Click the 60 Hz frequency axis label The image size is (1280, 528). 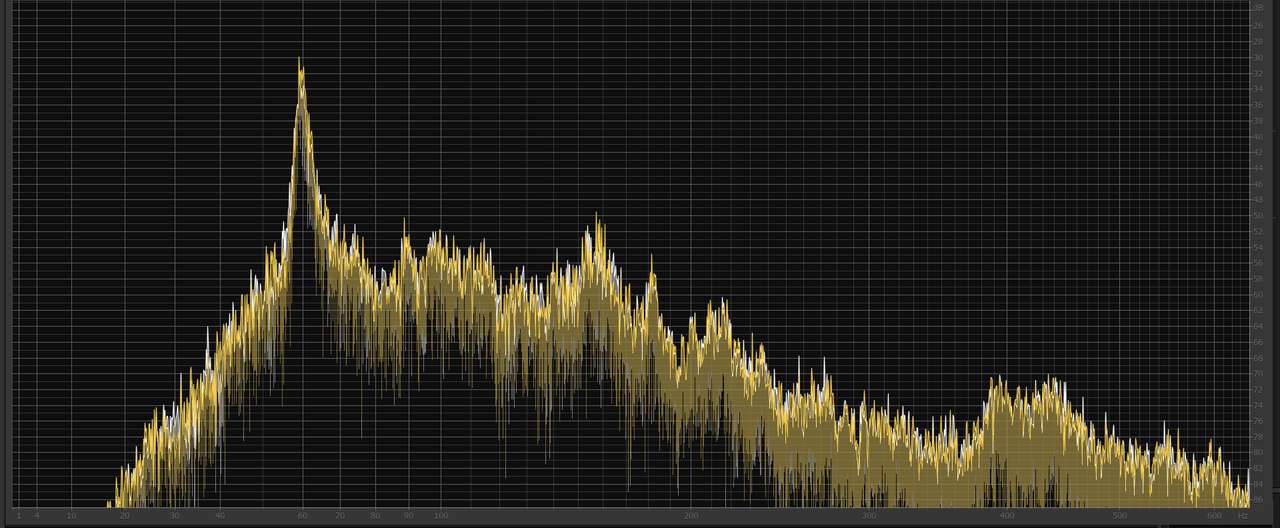[x=302, y=516]
